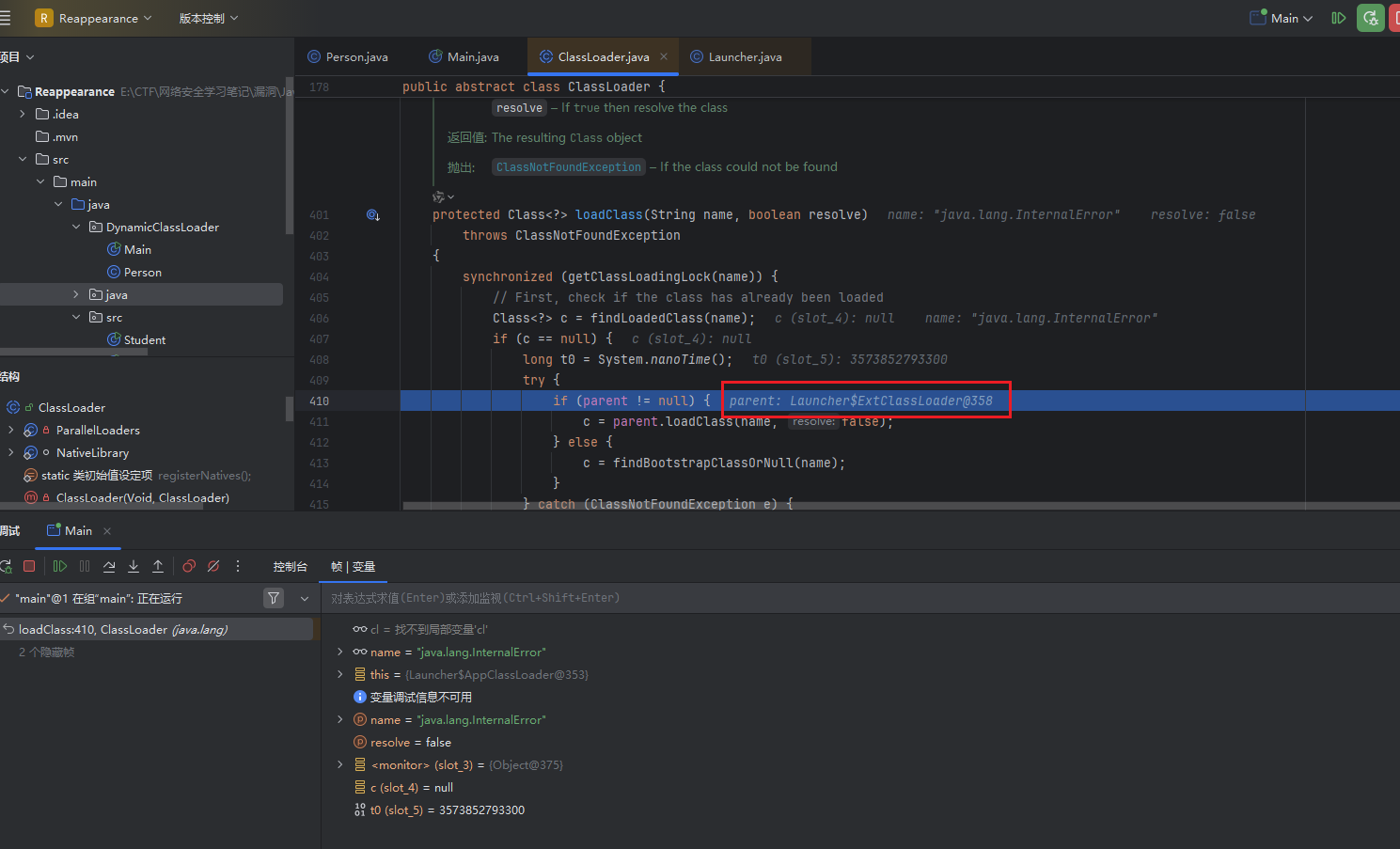Click the Step Into debugger icon
Screen dimensions: 1400x849
click(x=134, y=566)
